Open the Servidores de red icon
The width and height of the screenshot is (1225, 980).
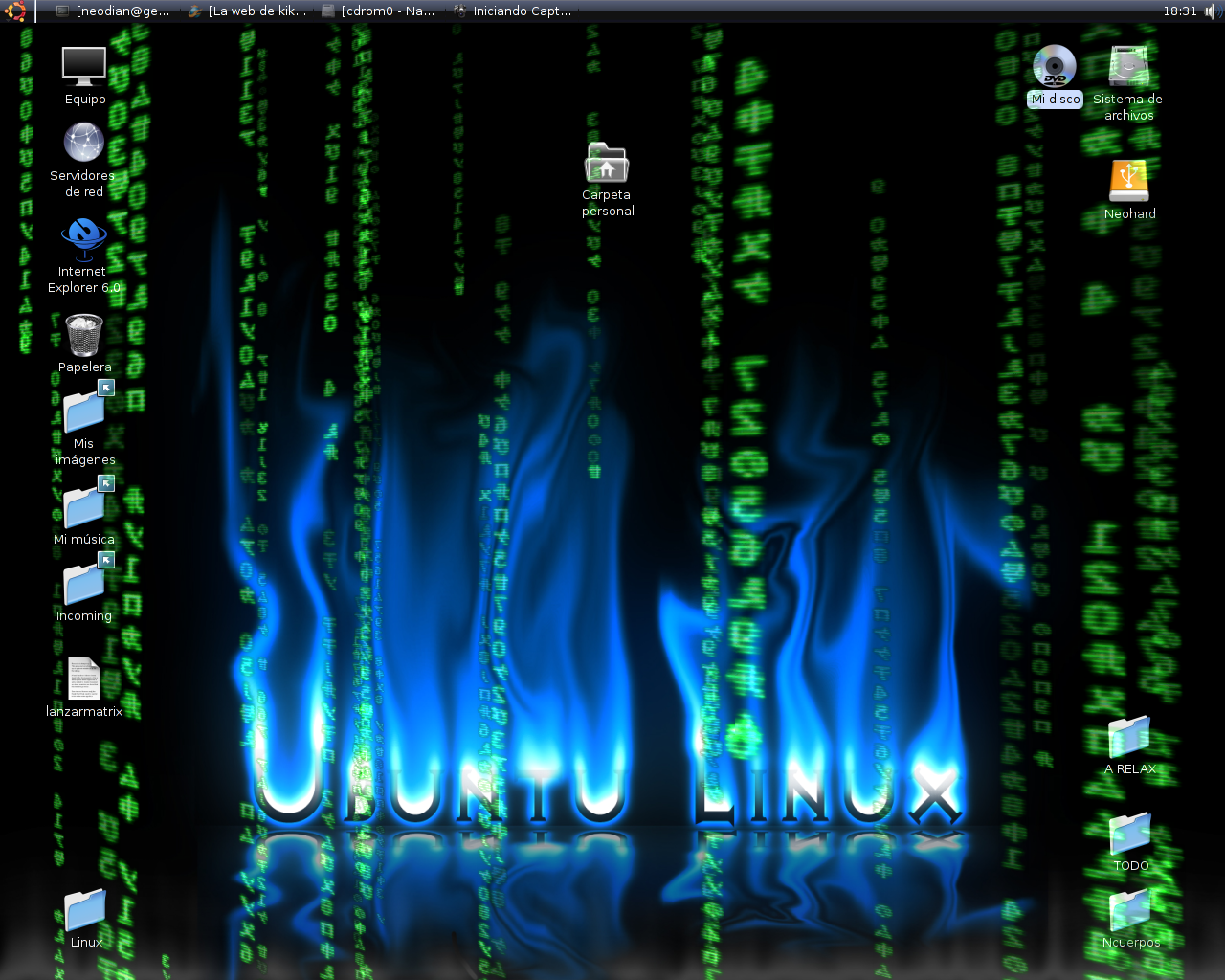click(84, 142)
